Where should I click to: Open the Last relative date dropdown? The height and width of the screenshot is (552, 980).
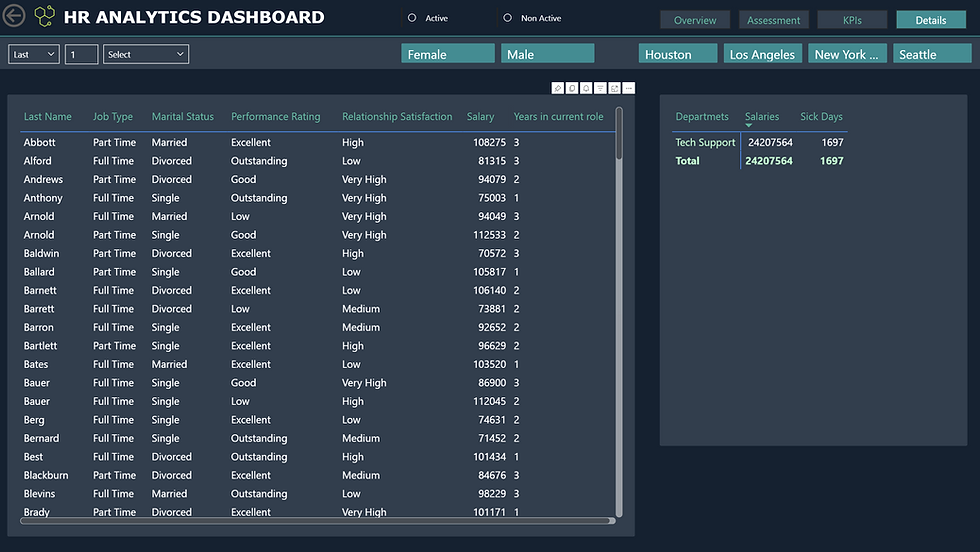(34, 54)
